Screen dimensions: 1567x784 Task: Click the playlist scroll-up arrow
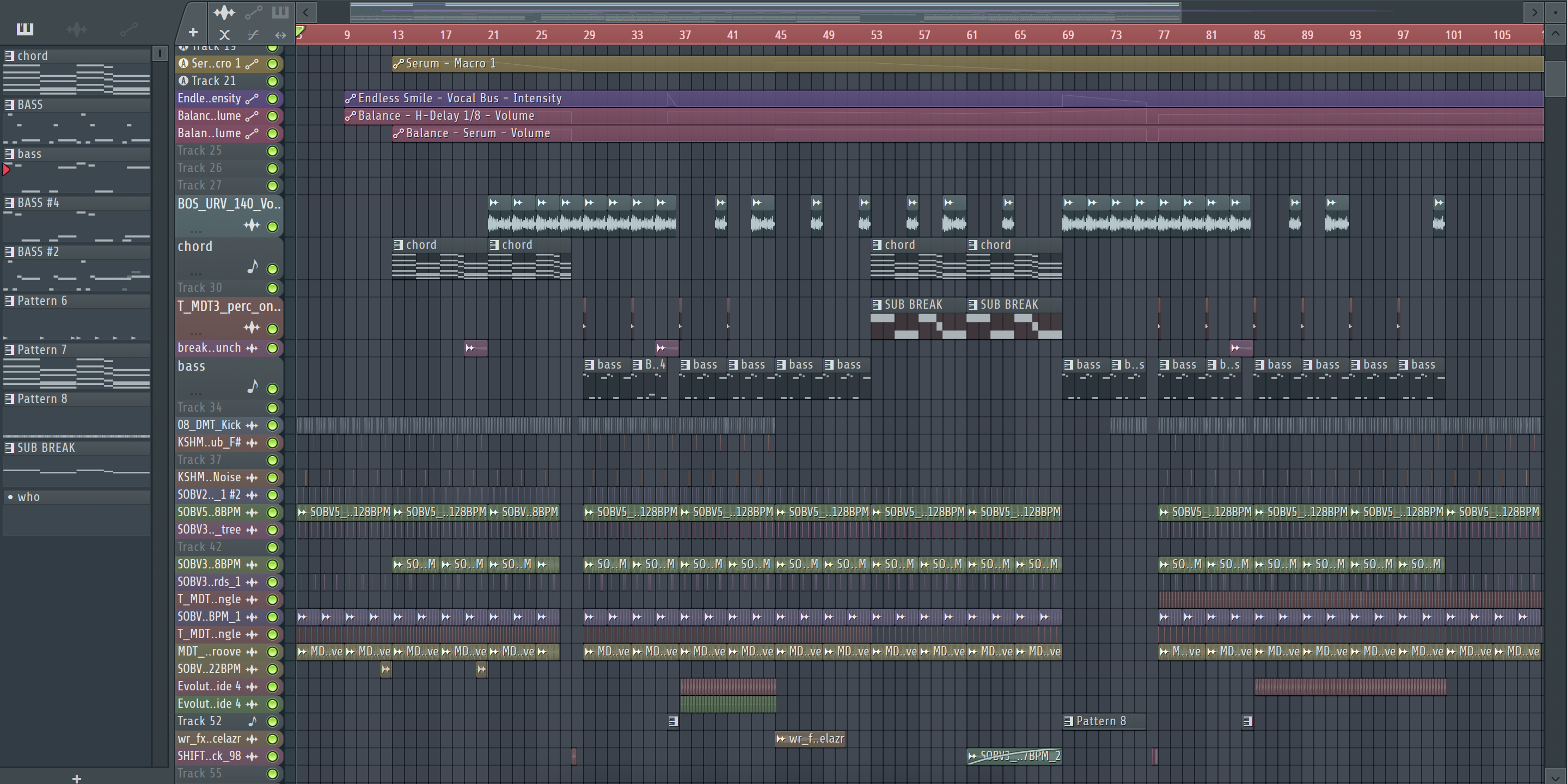pyautogui.click(x=1556, y=34)
